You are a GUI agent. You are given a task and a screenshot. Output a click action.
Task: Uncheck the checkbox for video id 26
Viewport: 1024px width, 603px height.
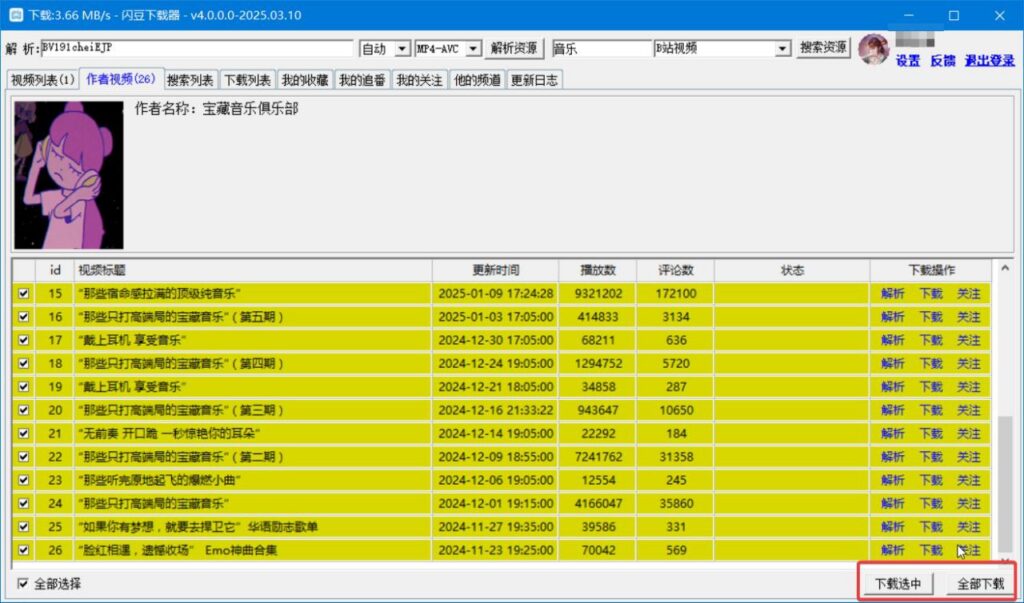pos(23,550)
